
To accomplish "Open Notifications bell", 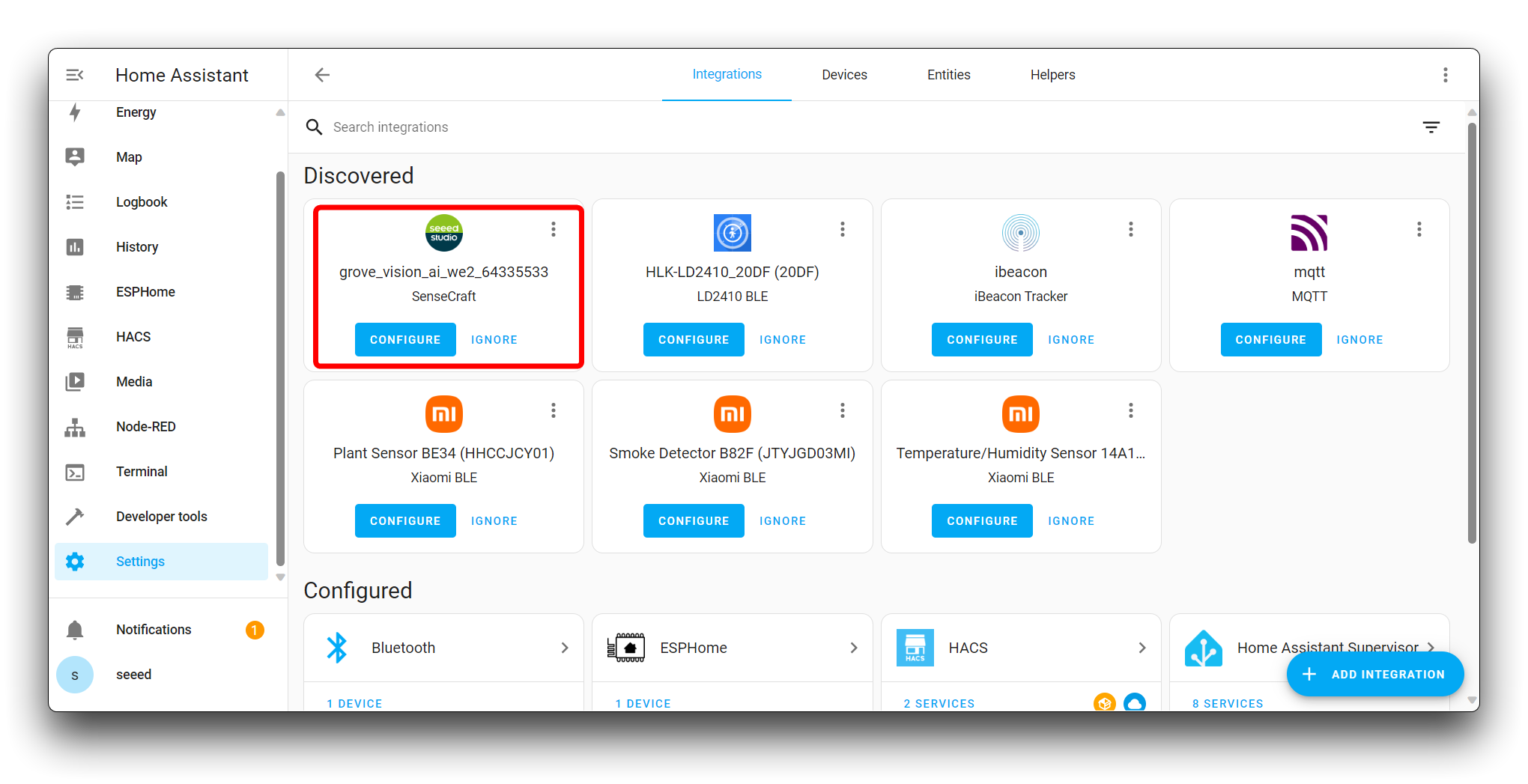I will tap(75, 630).
